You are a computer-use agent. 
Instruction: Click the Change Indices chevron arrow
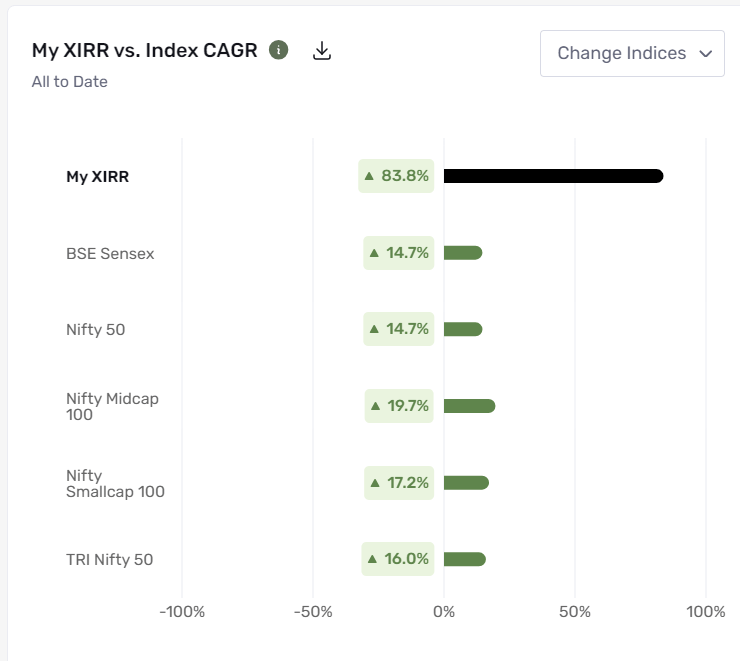[x=706, y=54]
